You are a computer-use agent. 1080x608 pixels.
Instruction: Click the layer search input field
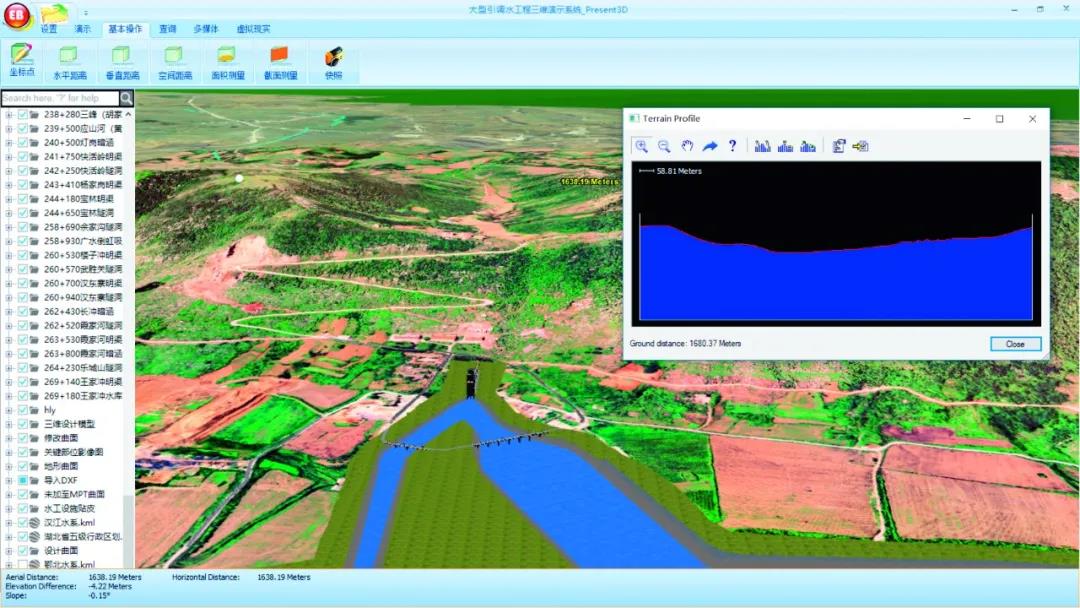(60, 98)
